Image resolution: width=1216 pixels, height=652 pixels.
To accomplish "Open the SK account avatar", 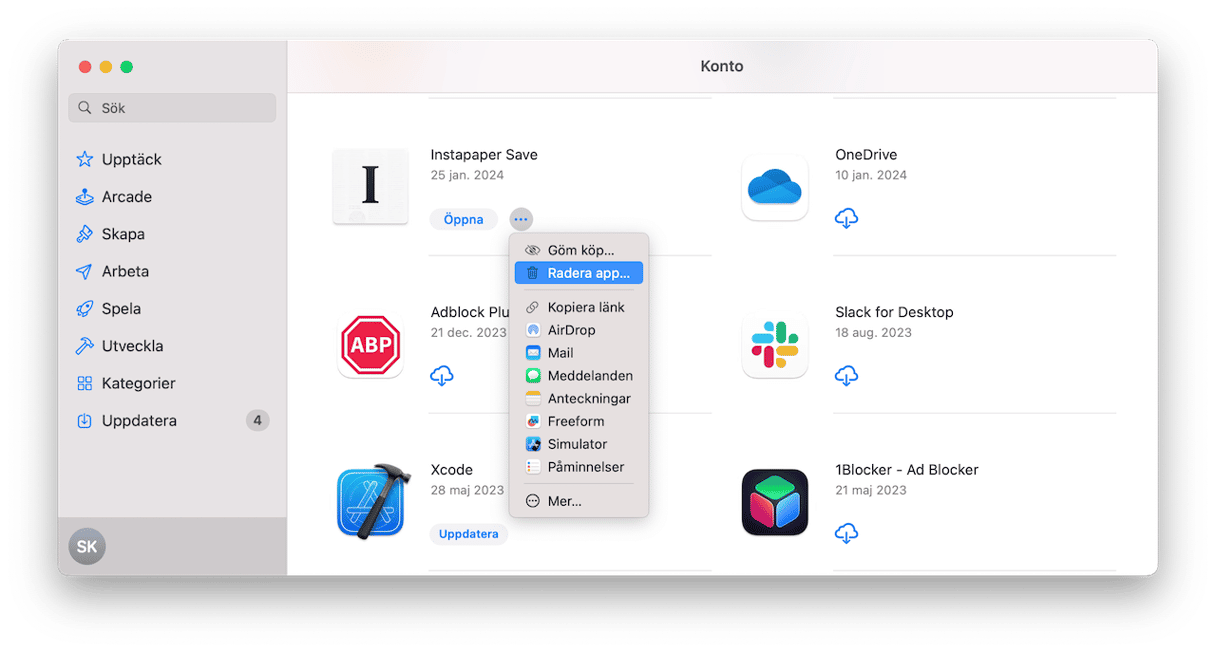I will pos(87,546).
